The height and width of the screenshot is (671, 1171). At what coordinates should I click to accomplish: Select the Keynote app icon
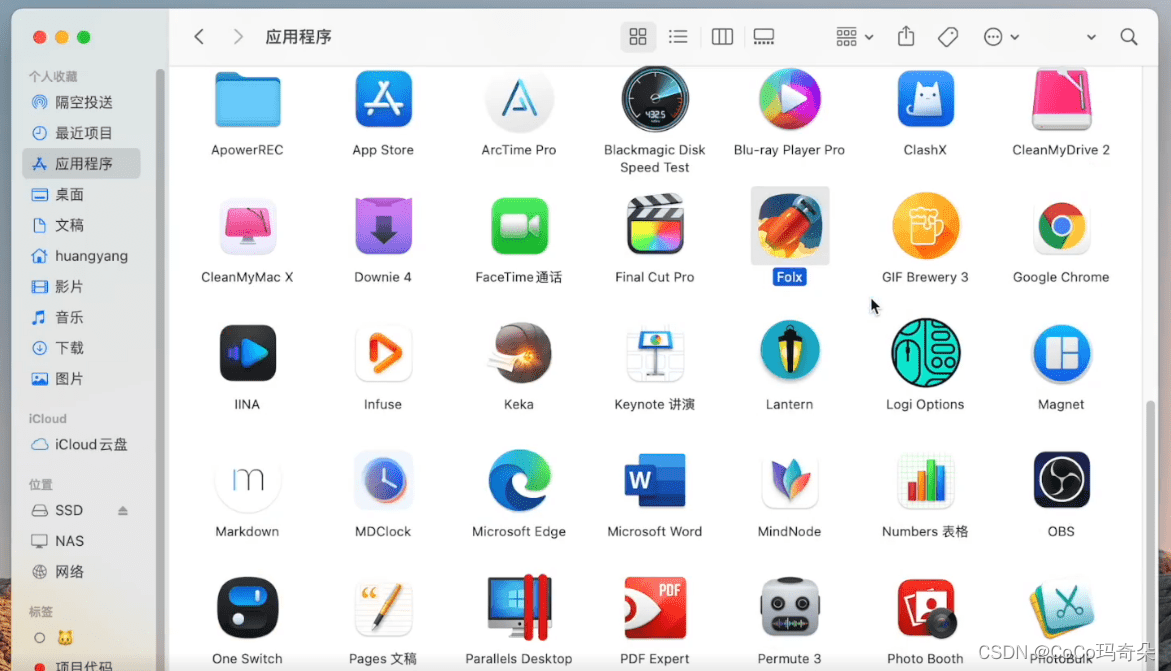coord(655,353)
